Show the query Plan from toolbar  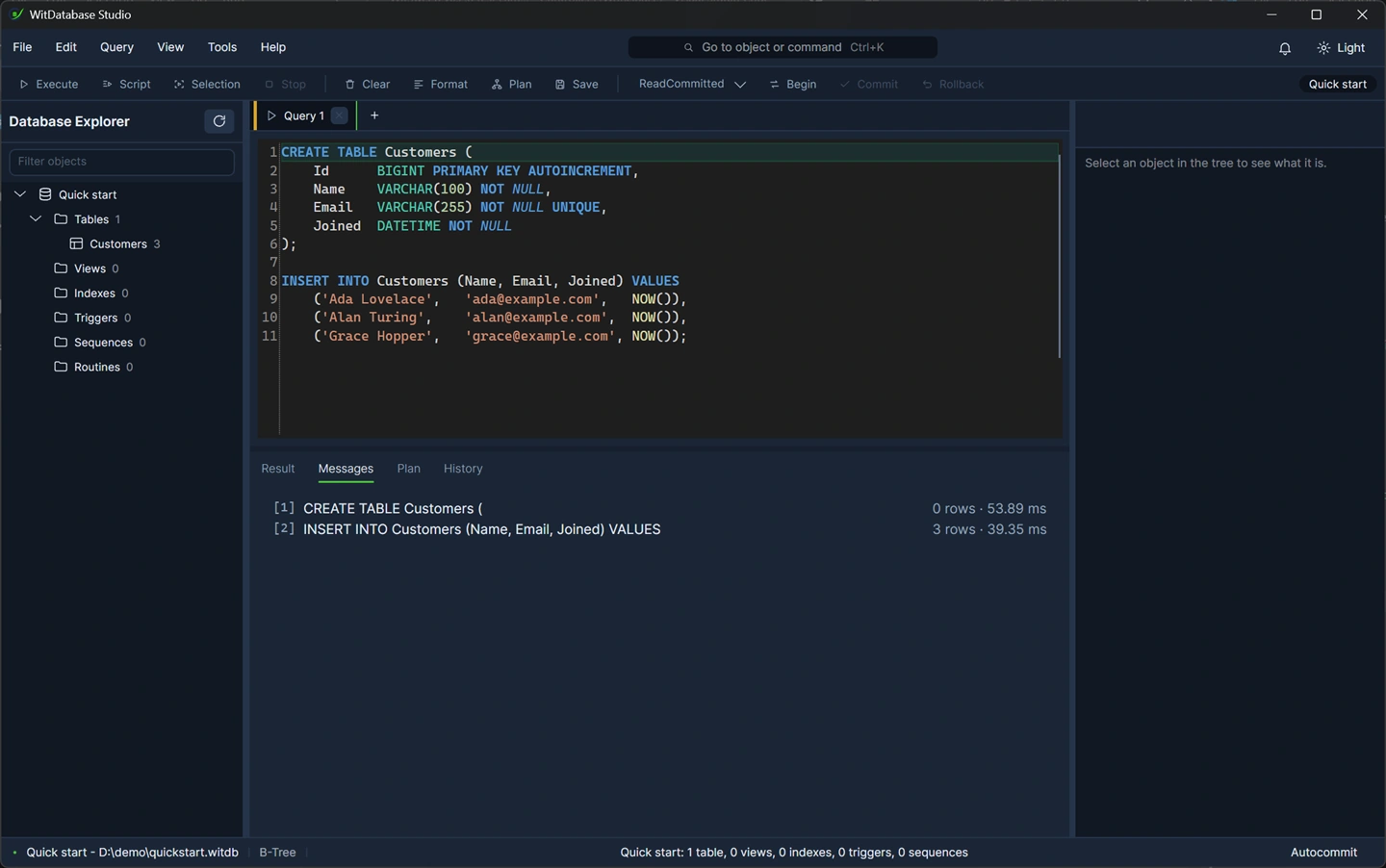[x=511, y=84]
